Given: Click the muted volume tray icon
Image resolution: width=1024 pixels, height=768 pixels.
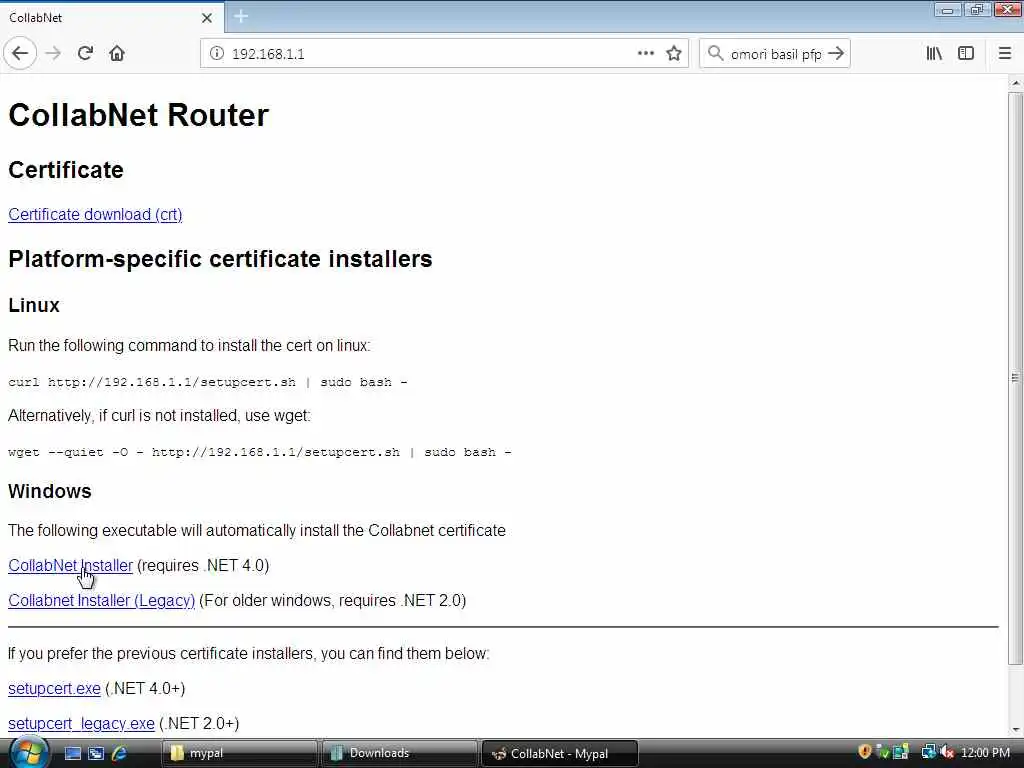Looking at the screenshot, I should 947,752.
